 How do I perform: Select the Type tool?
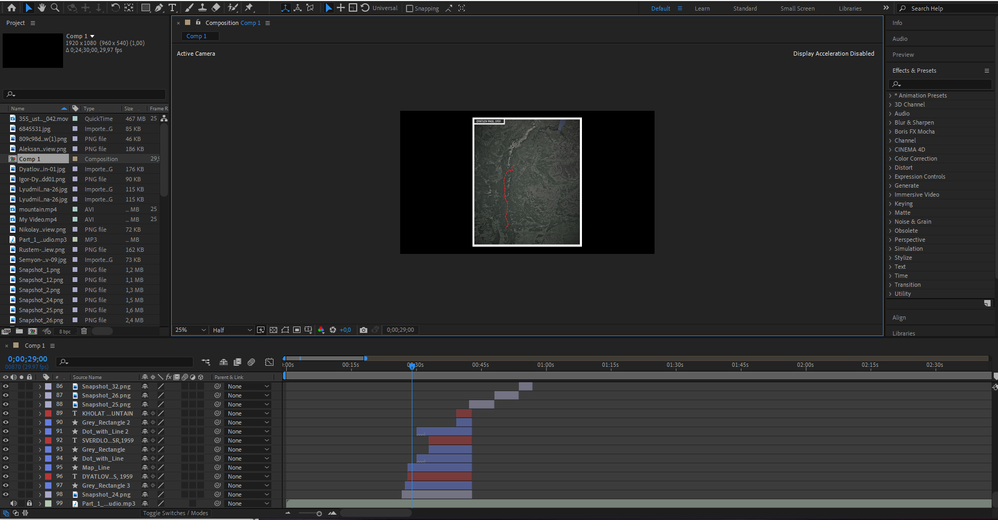click(x=172, y=8)
